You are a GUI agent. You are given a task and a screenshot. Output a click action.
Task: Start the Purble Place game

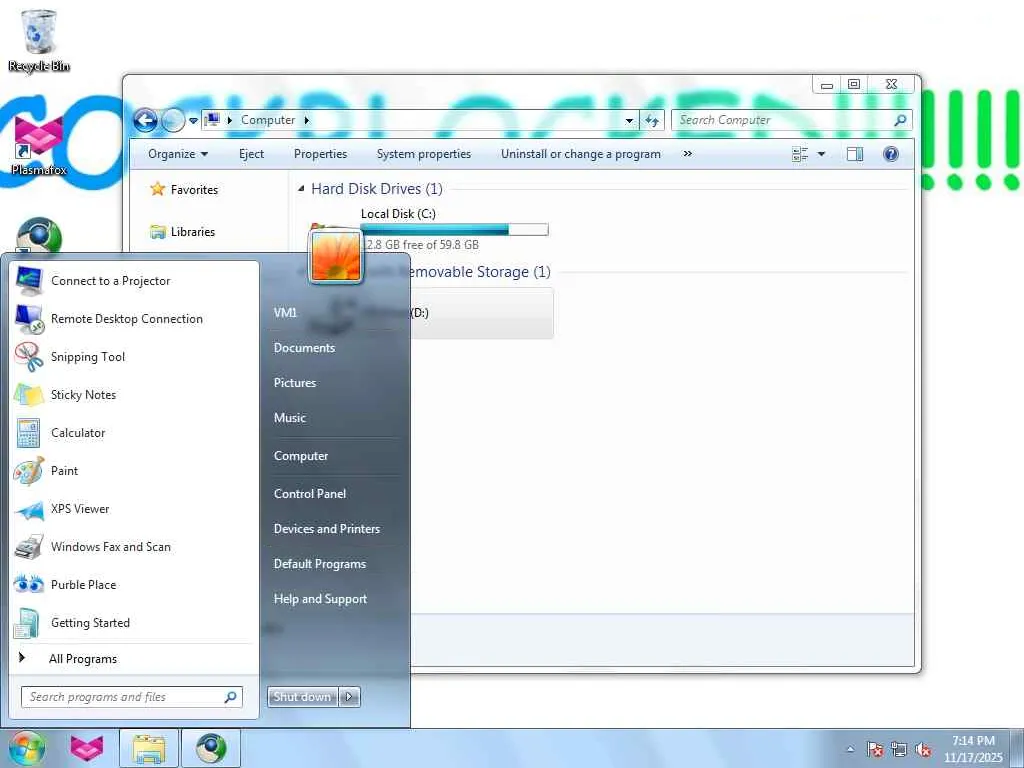point(134,584)
